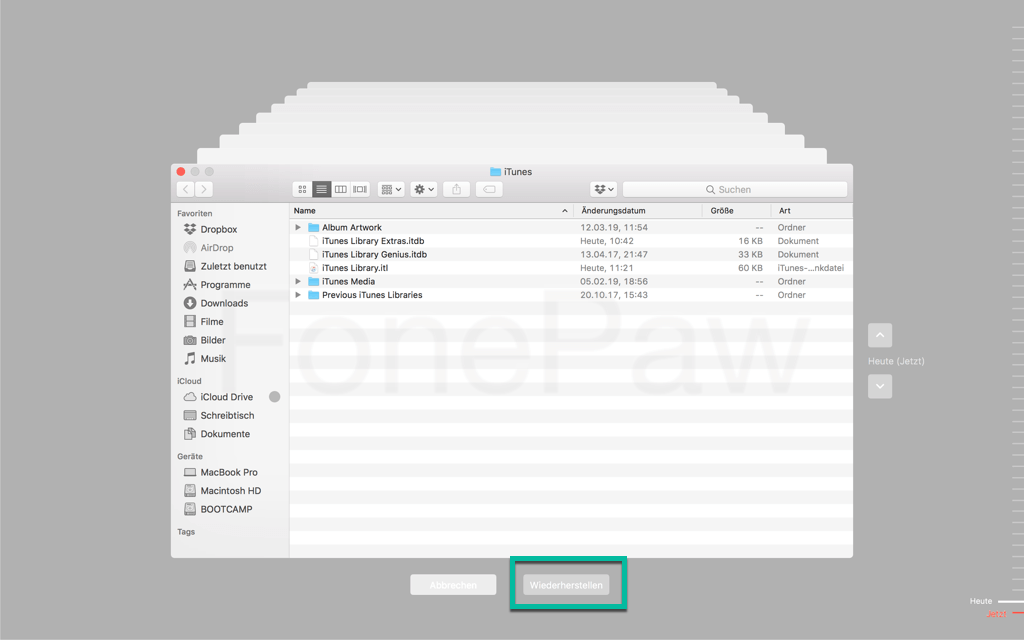The image size is (1024, 640).
Task: Expand the Previous iTunes Libraries folder
Action: (x=298, y=295)
